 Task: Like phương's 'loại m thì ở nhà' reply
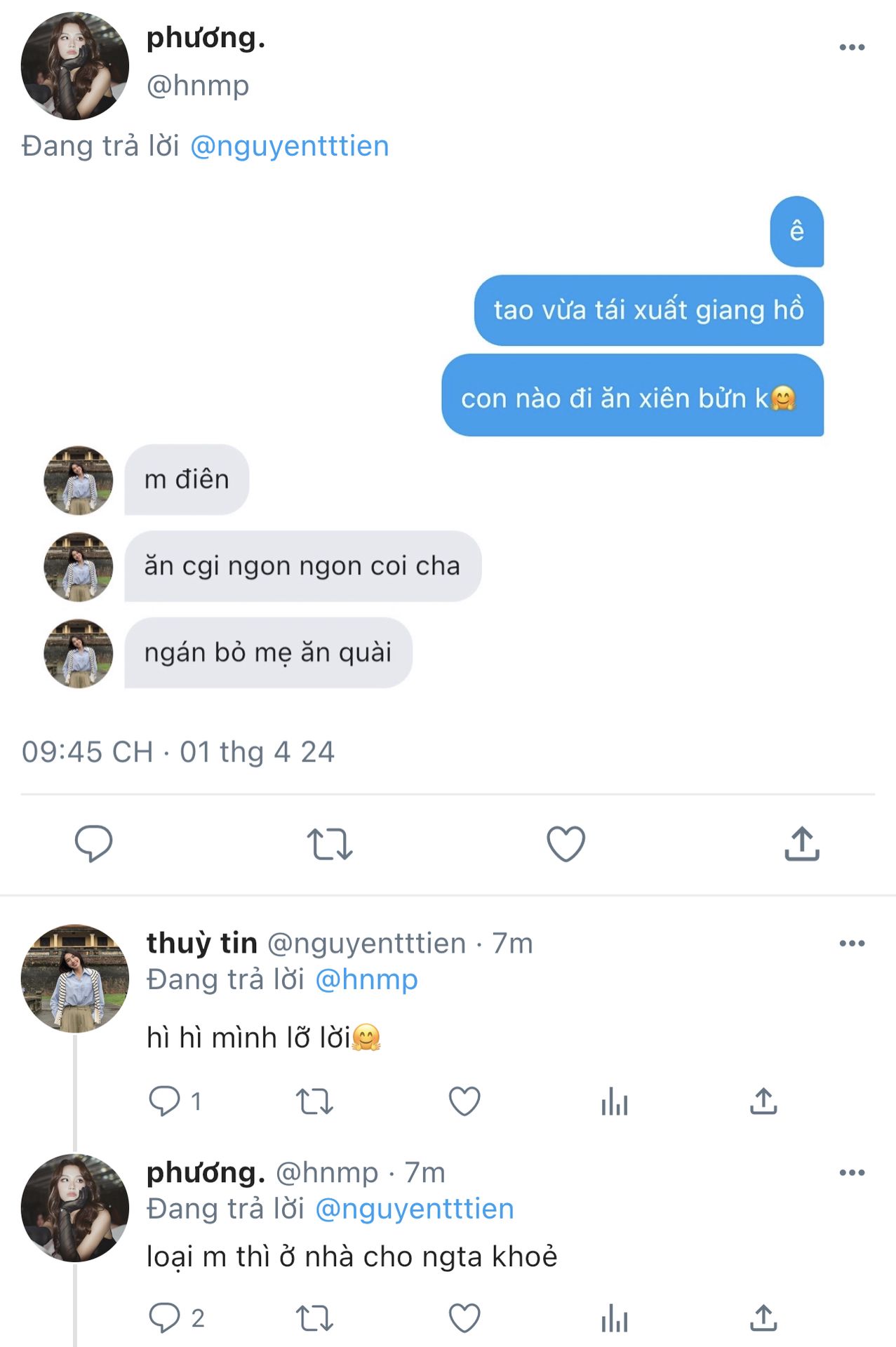tap(464, 1318)
